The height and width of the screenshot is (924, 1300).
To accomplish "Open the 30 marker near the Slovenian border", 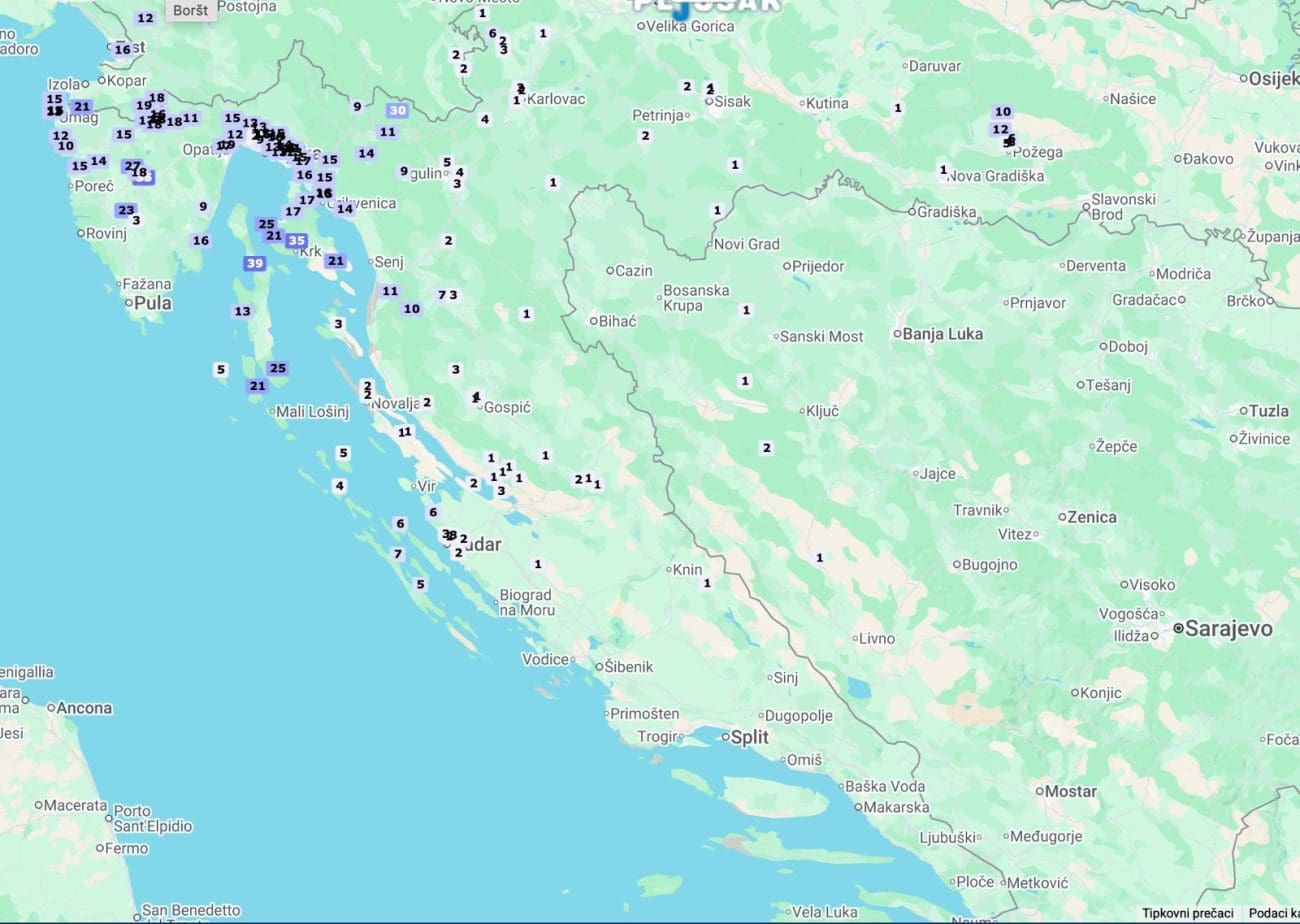I will 398,111.
